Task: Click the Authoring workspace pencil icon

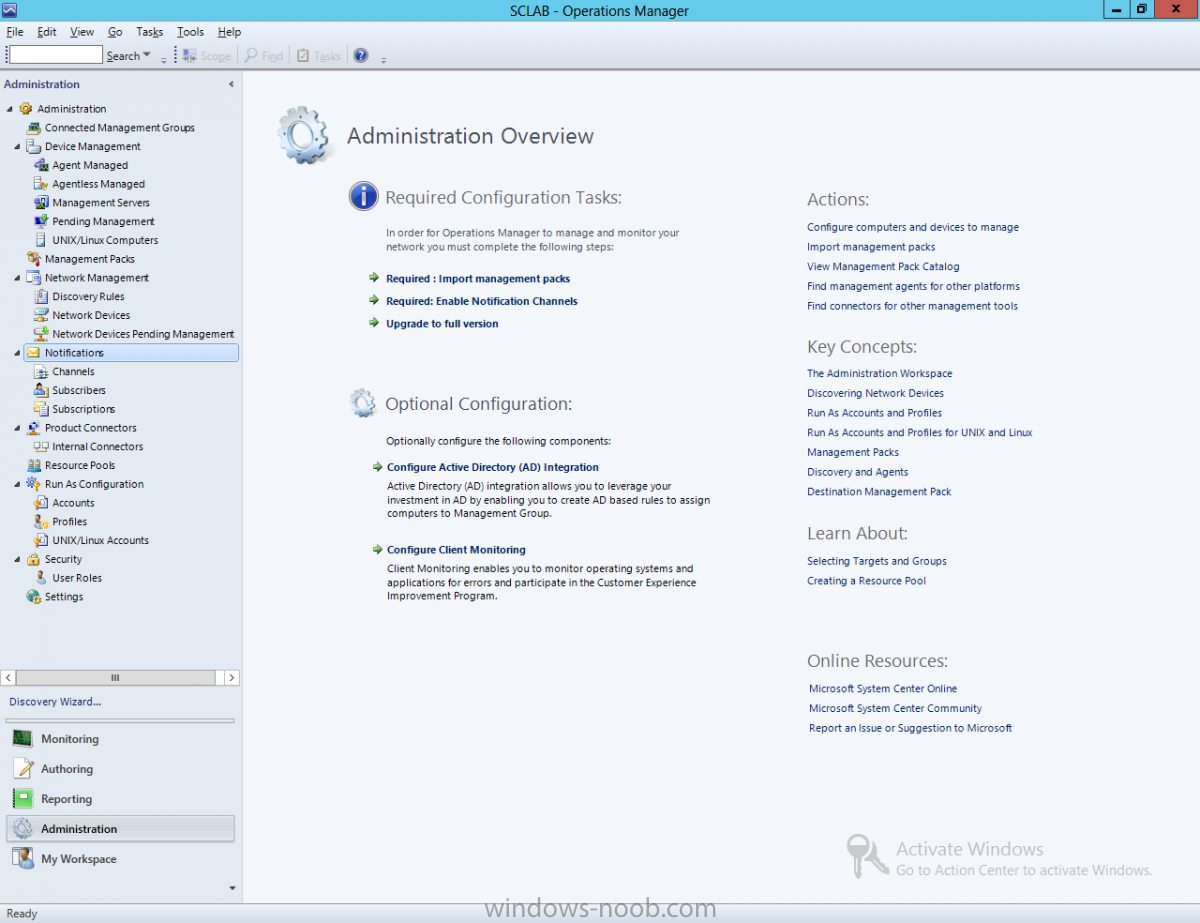Action: [22, 769]
